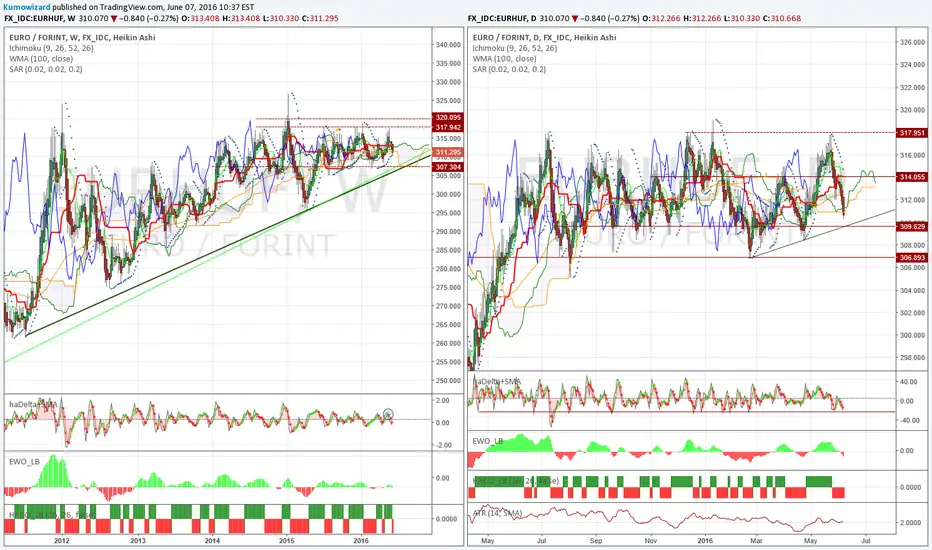Click Nov on the daily time axis
The image size is (932, 550).
pos(651,540)
